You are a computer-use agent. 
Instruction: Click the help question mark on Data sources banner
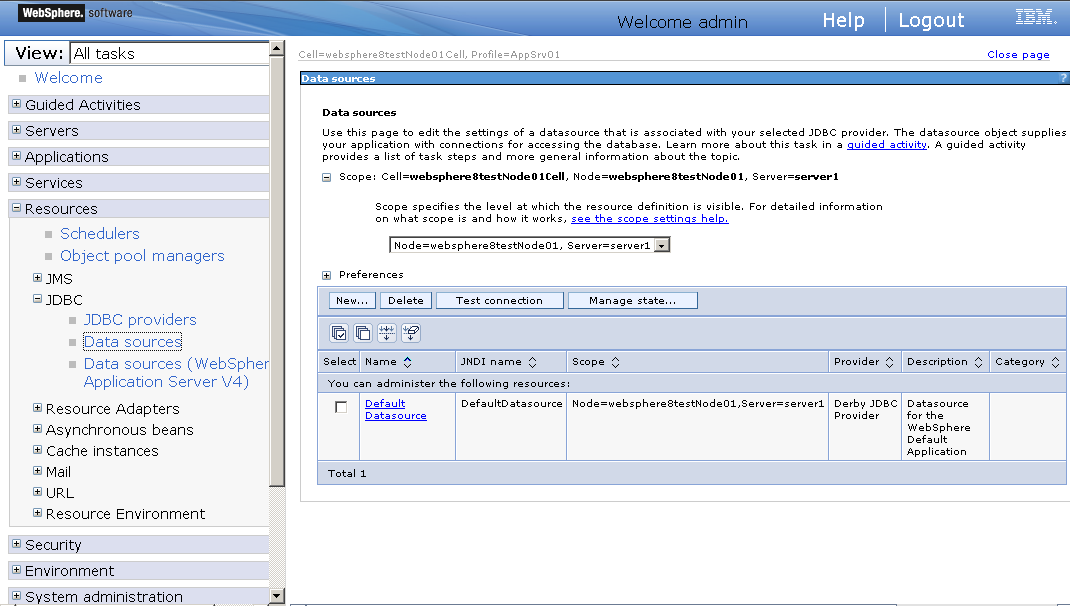click(1063, 77)
